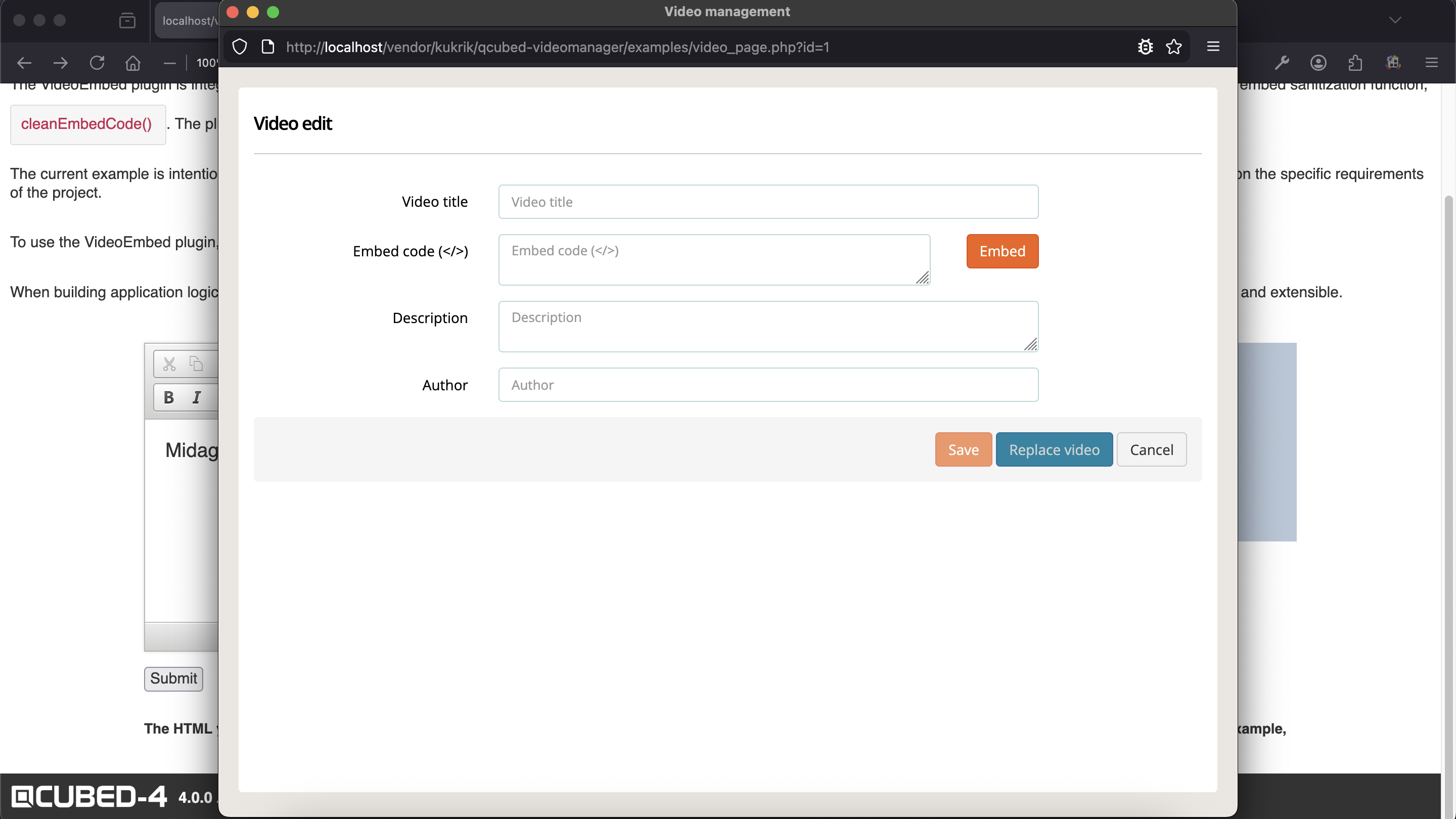Click the Replace video button
The height and width of the screenshot is (819, 1456).
pos(1054,449)
